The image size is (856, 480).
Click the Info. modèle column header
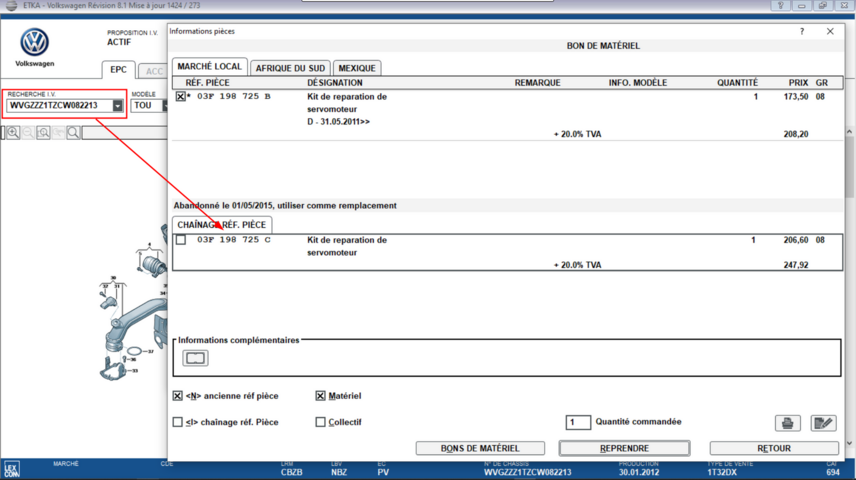(x=638, y=82)
